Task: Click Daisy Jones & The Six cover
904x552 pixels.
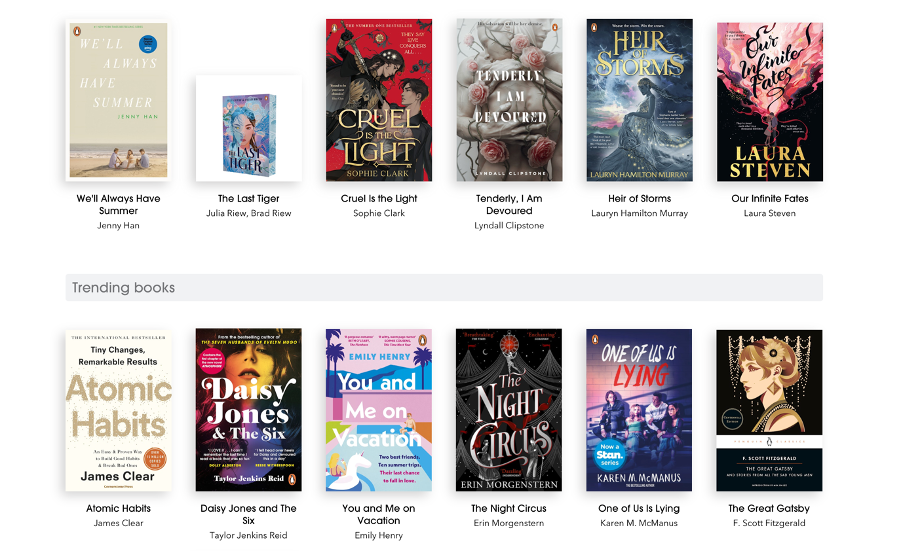Action: coord(248,410)
